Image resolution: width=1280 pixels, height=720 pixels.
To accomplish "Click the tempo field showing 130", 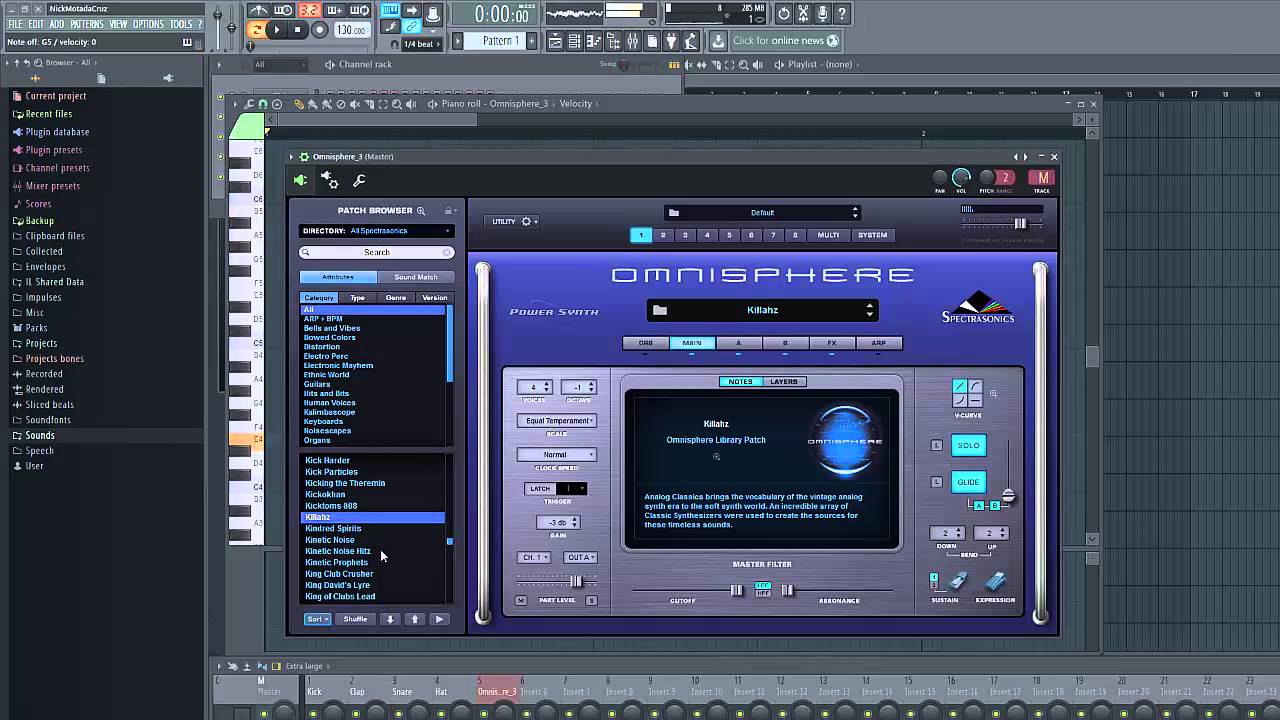I will click(351, 30).
